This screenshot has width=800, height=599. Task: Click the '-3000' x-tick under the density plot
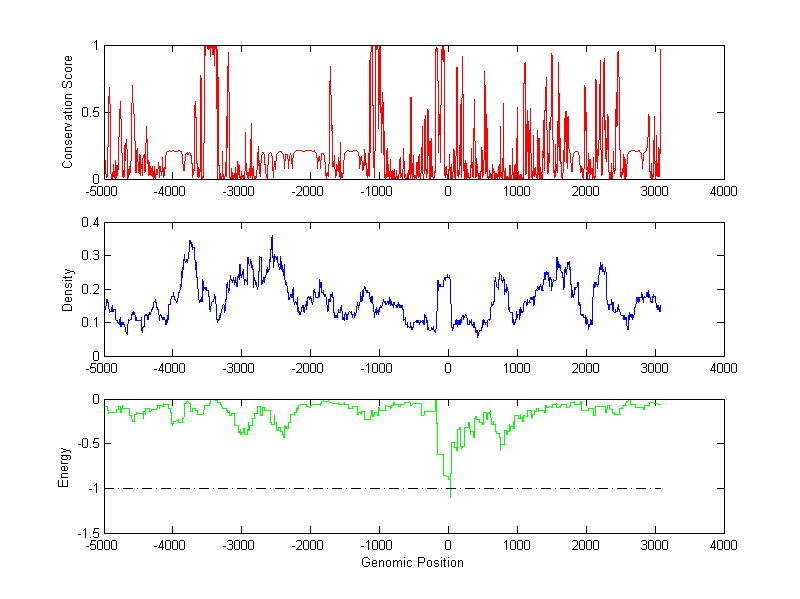tap(238, 367)
